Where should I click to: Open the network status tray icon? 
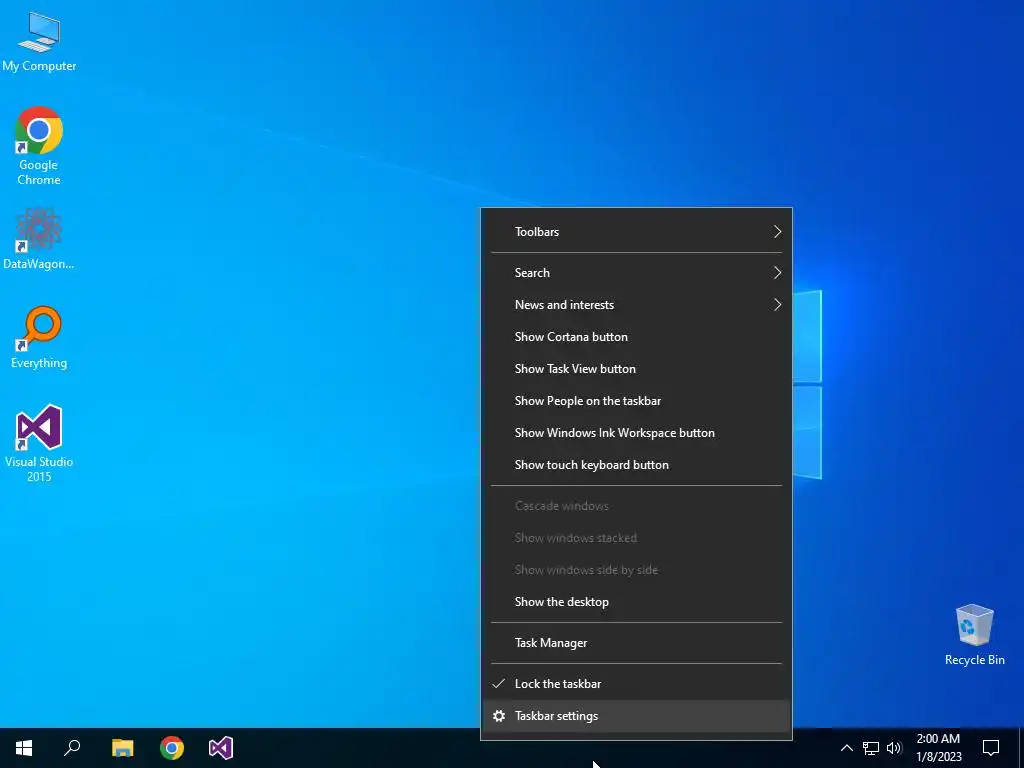coord(871,748)
